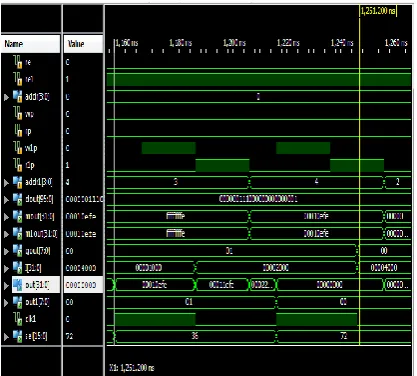Click the Name column header
This screenshot has width=417, height=376.
pos(31,44)
